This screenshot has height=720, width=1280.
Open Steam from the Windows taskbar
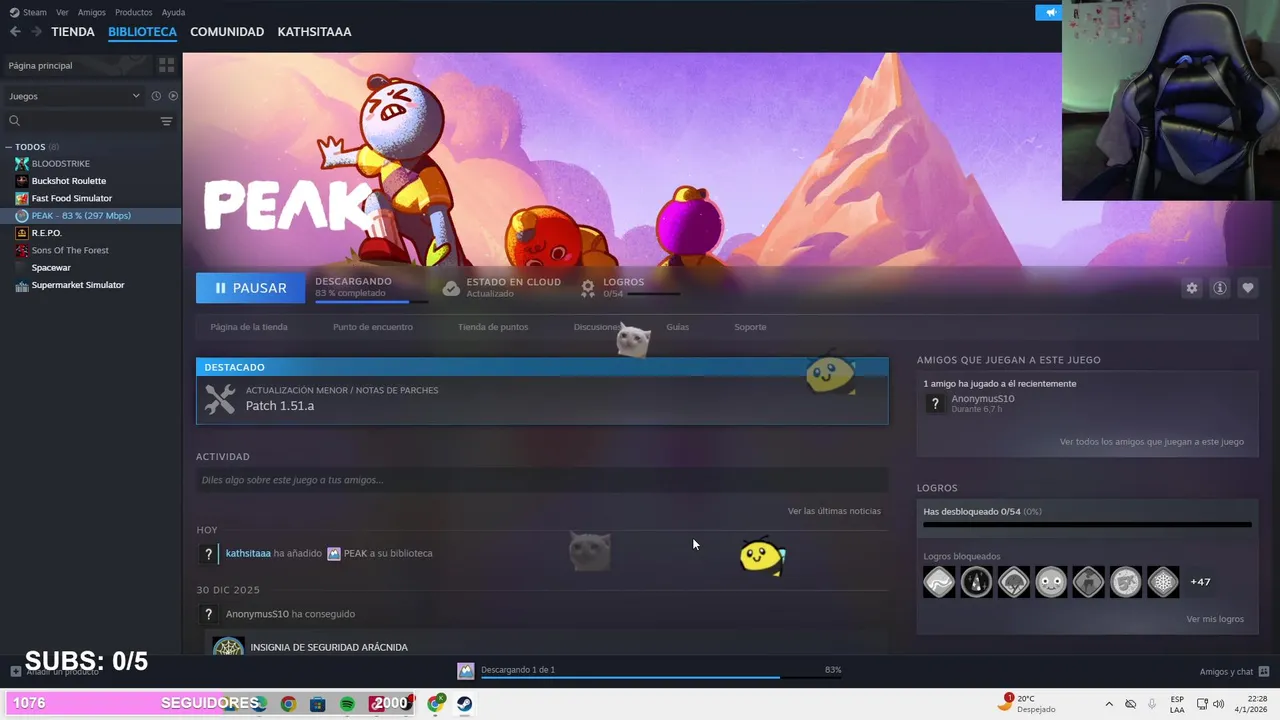[465, 704]
